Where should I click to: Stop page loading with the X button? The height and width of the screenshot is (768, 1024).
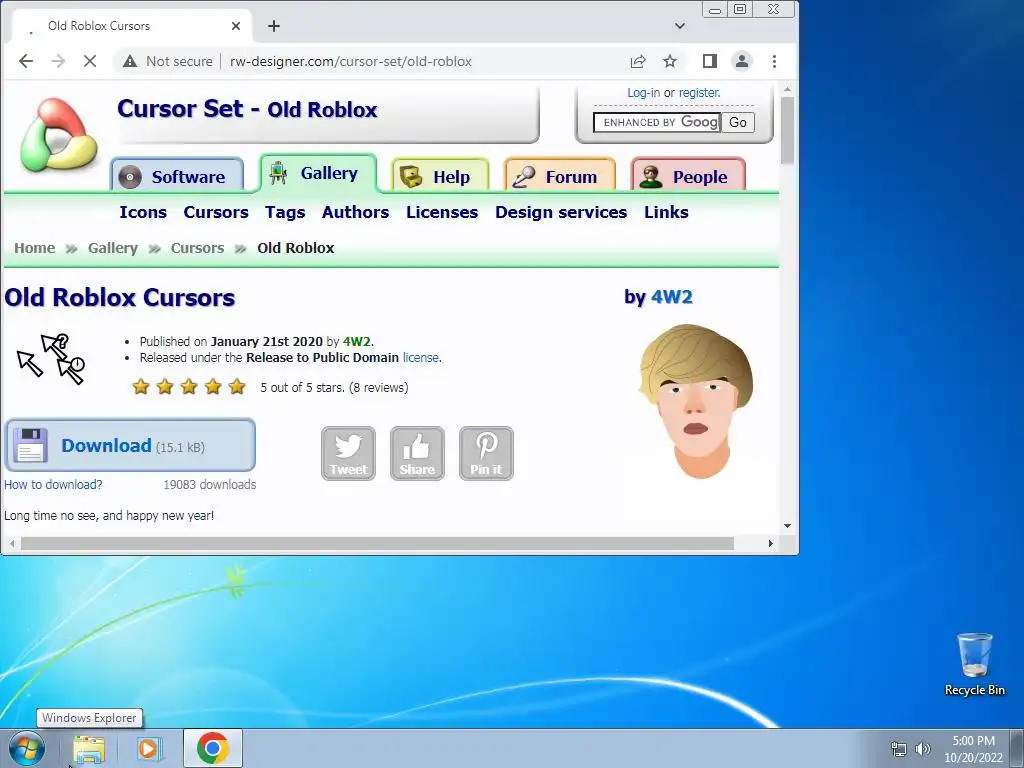pos(90,61)
